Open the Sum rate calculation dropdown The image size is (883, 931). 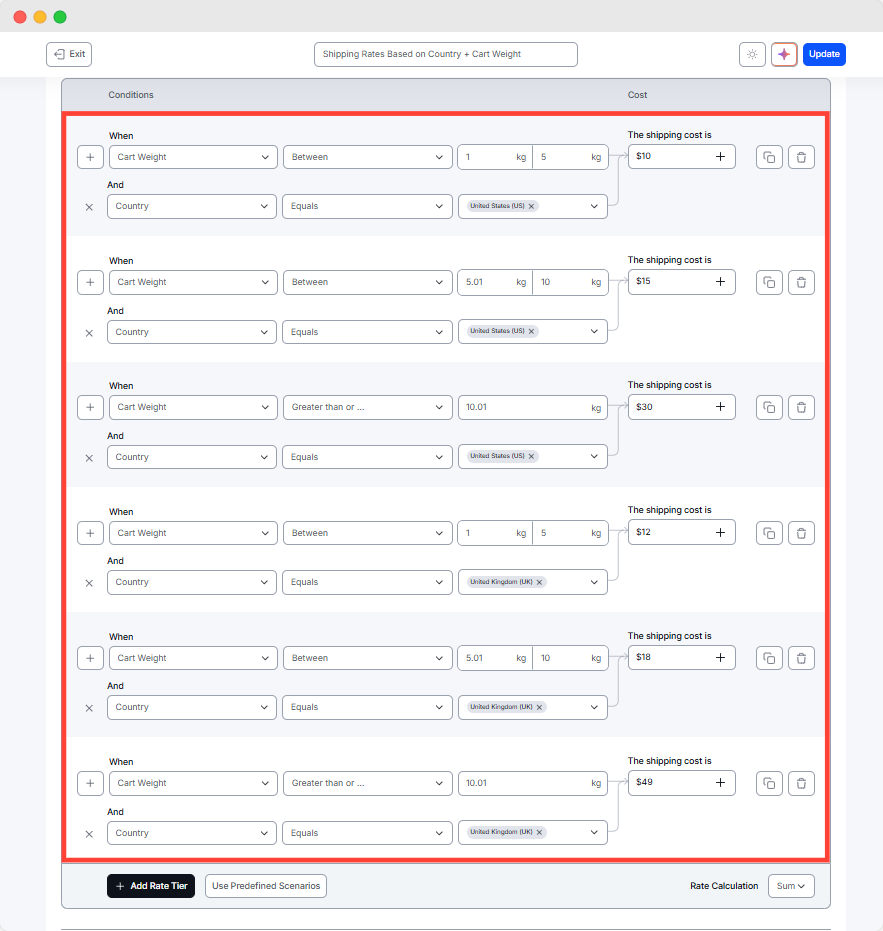pos(791,886)
